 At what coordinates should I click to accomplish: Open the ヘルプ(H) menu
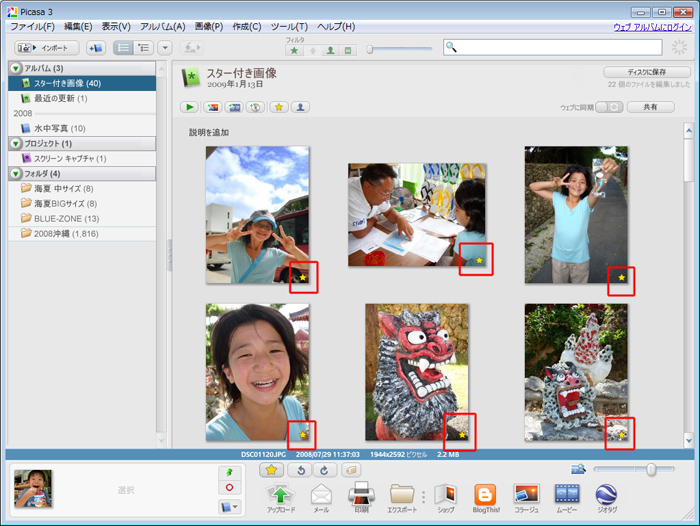(336, 27)
